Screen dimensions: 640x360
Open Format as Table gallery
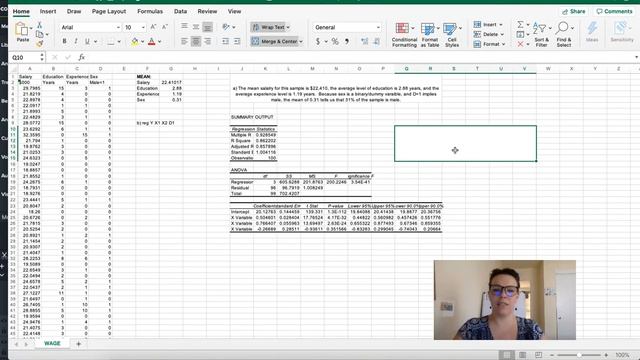click(x=430, y=35)
